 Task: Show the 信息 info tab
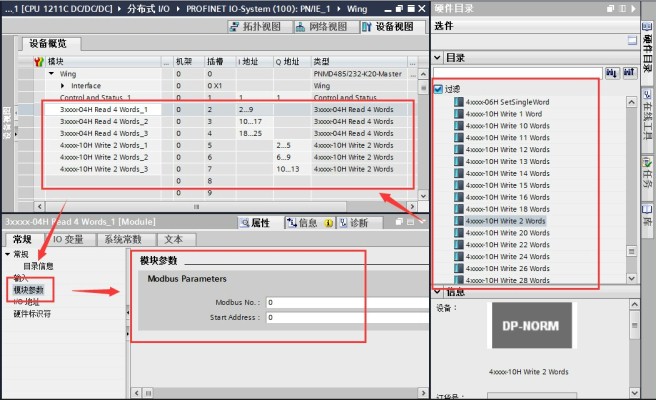pyautogui.click(x=307, y=222)
